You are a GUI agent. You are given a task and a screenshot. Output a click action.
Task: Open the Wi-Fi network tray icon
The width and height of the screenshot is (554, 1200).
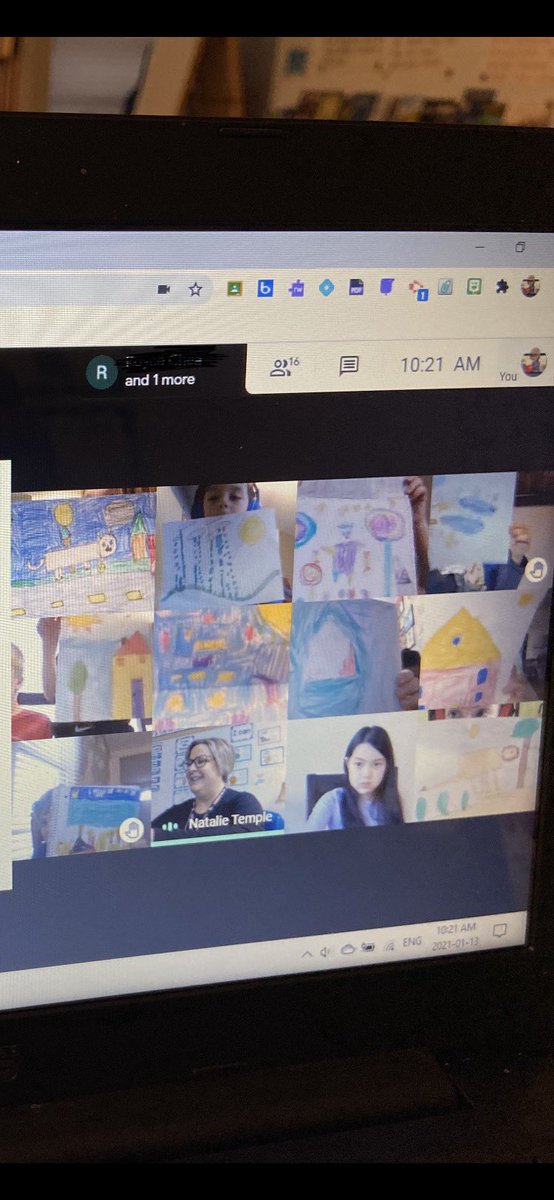coord(389,945)
